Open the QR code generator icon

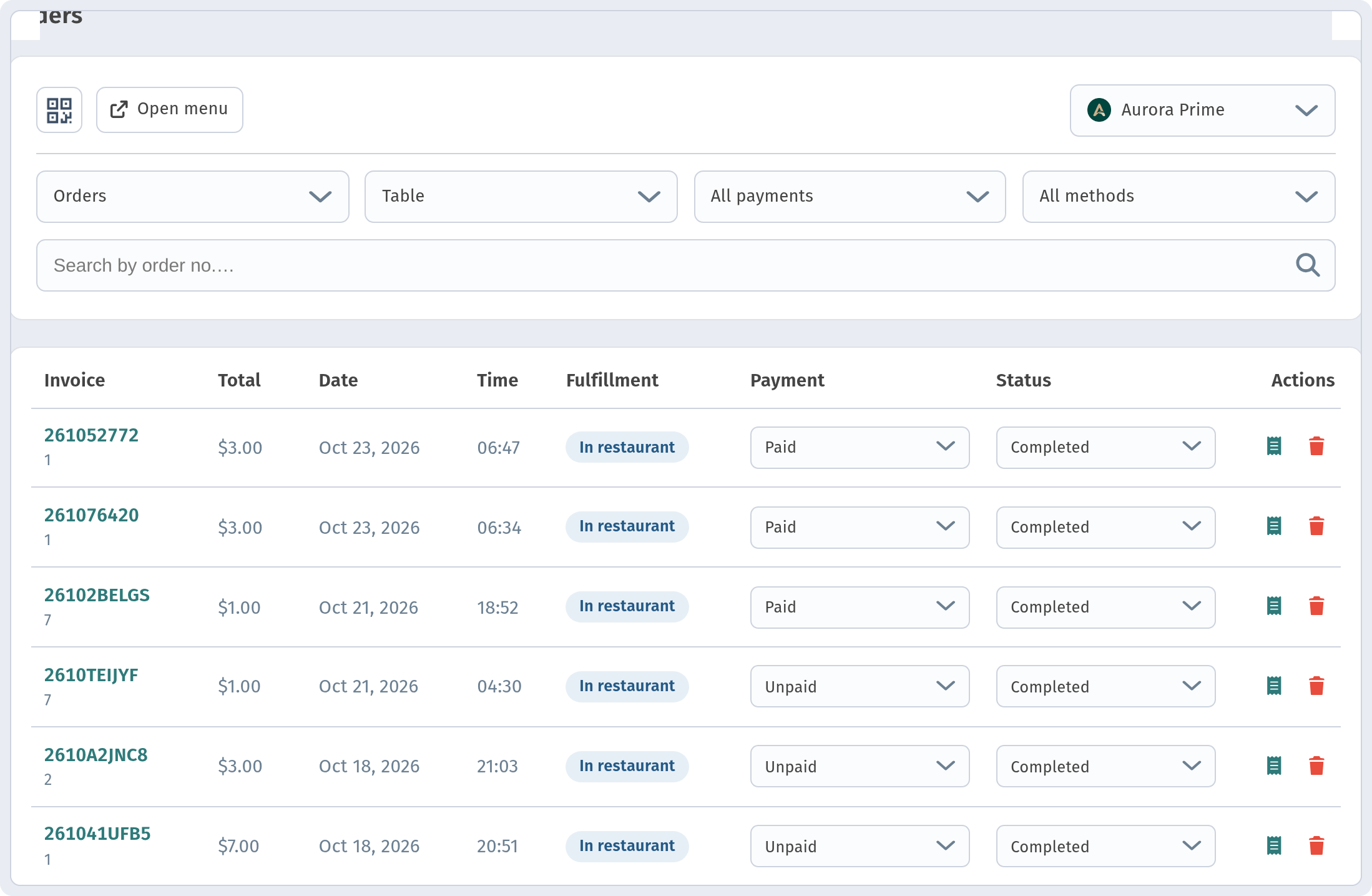tap(59, 110)
